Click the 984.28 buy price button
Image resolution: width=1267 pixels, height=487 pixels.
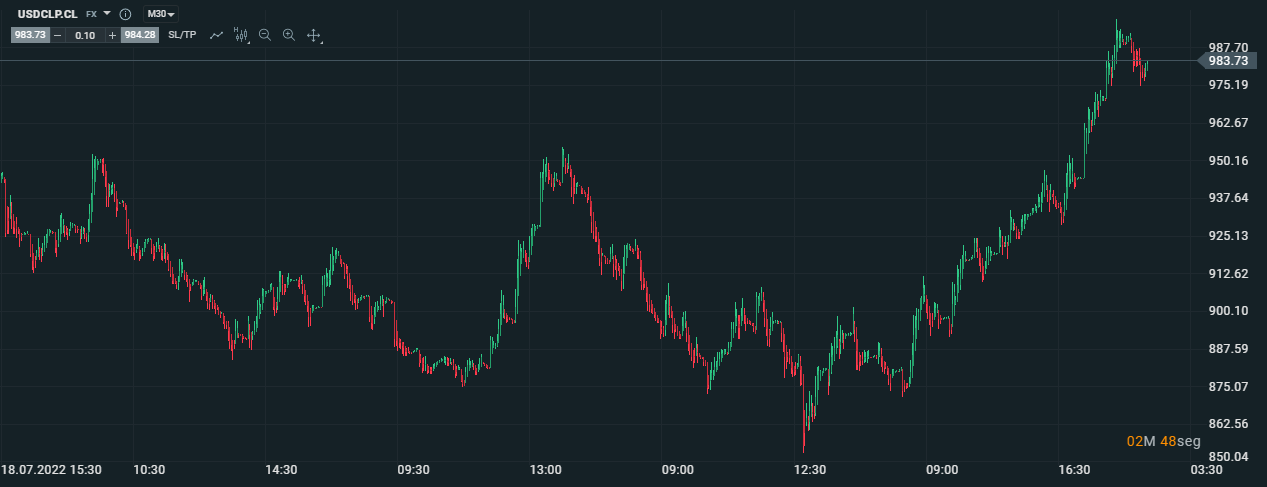click(x=139, y=35)
